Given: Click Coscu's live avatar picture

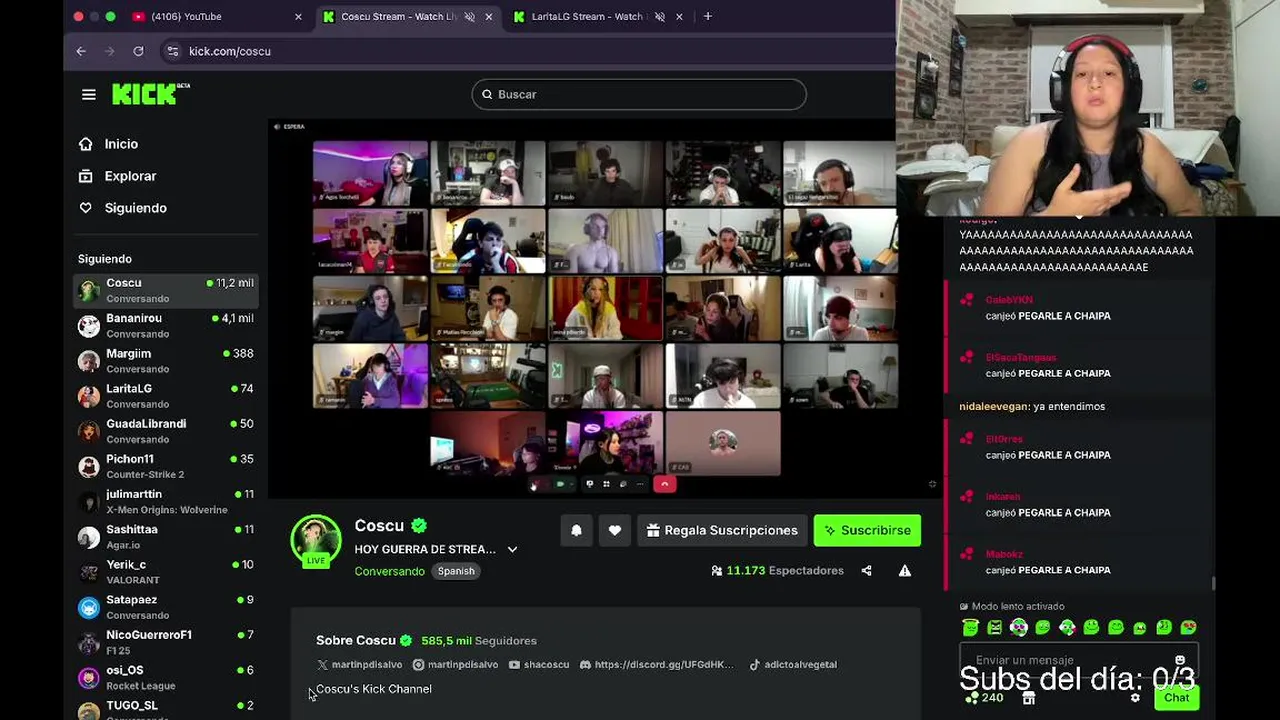Looking at the screenshot, I should coord(316,541).
